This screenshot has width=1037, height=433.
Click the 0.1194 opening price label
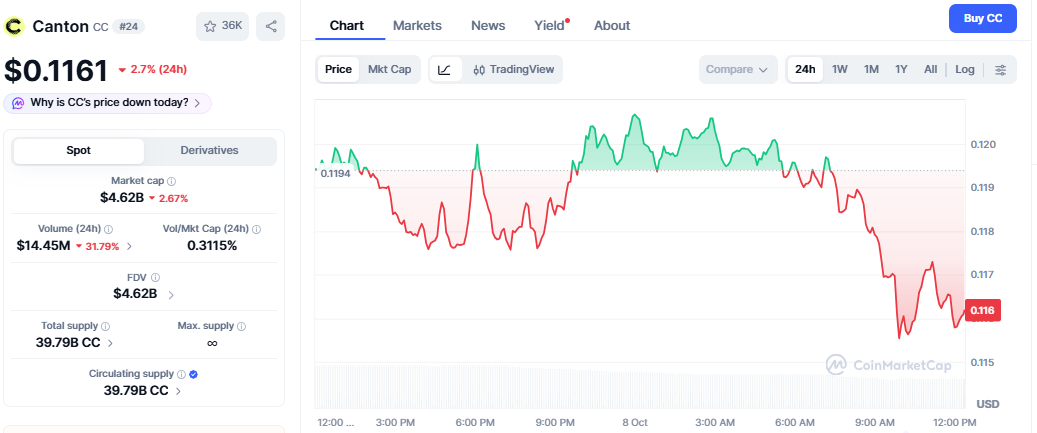[335, 173]
